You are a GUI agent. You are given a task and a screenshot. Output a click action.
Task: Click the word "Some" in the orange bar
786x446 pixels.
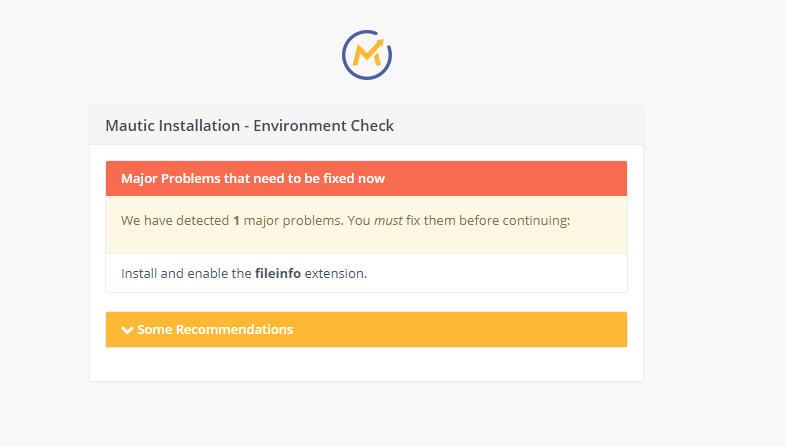point(155,329)
